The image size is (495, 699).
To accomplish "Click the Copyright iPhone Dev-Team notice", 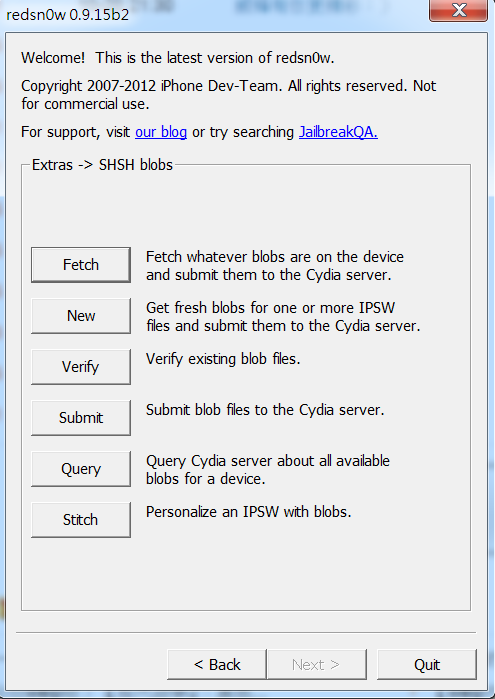I will (x=228, y=95).
